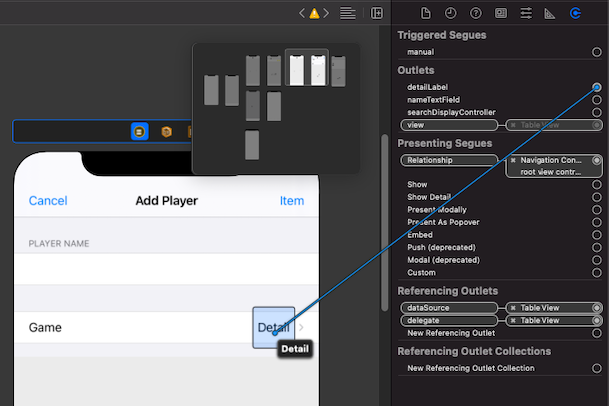This screenshot has height=406, width=609.
Task: Remove the dataSource Table View connection
Action: click(x=513, y=308)
